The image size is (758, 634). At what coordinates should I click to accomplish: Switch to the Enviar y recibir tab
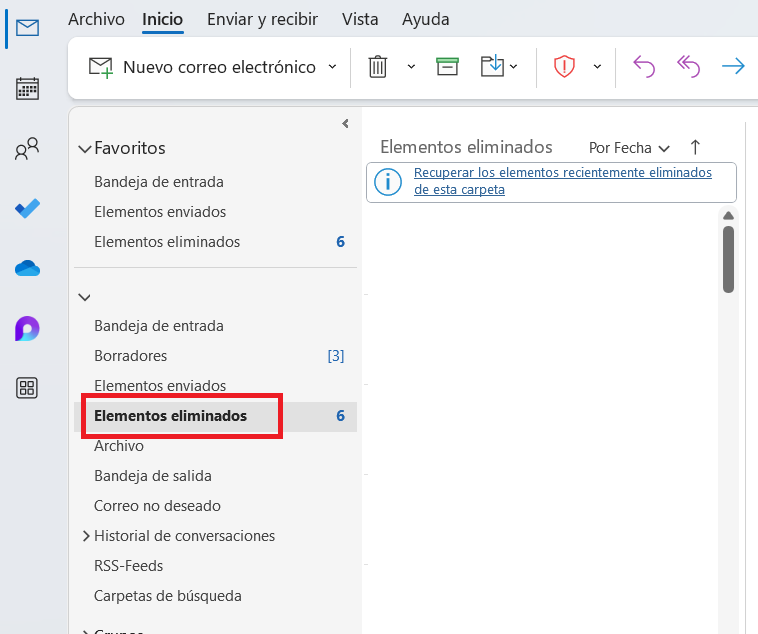tap(260, 19)
